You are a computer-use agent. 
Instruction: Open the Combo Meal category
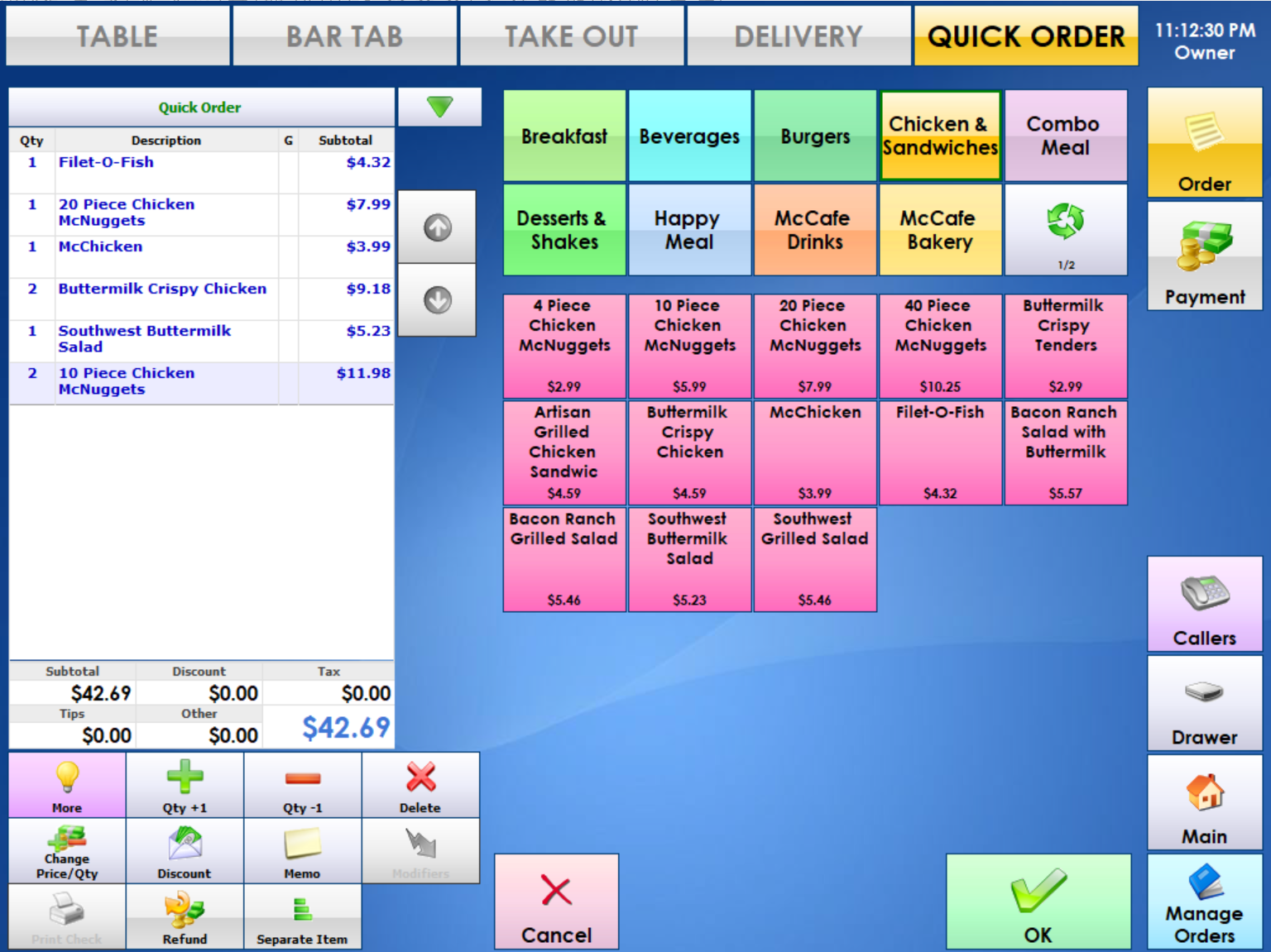click(1066, 136)
